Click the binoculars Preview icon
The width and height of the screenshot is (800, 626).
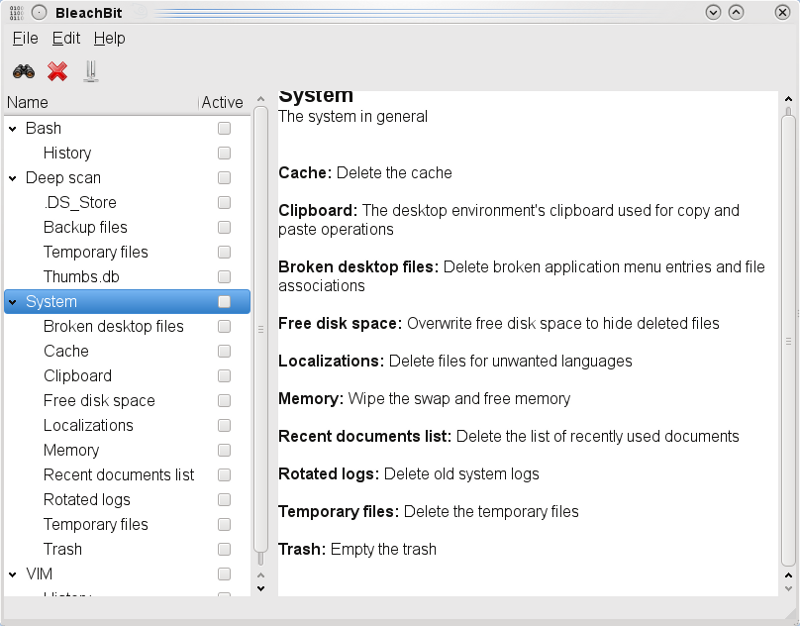click(24, 71)
